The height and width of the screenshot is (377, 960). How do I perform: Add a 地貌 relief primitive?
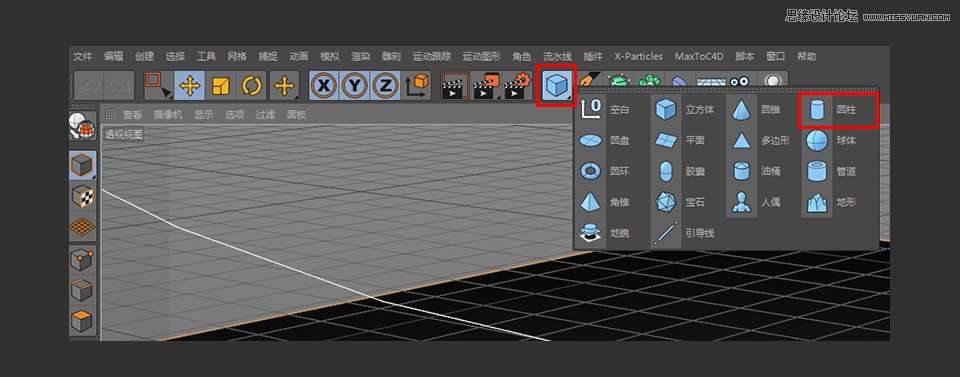click(605, 233)
